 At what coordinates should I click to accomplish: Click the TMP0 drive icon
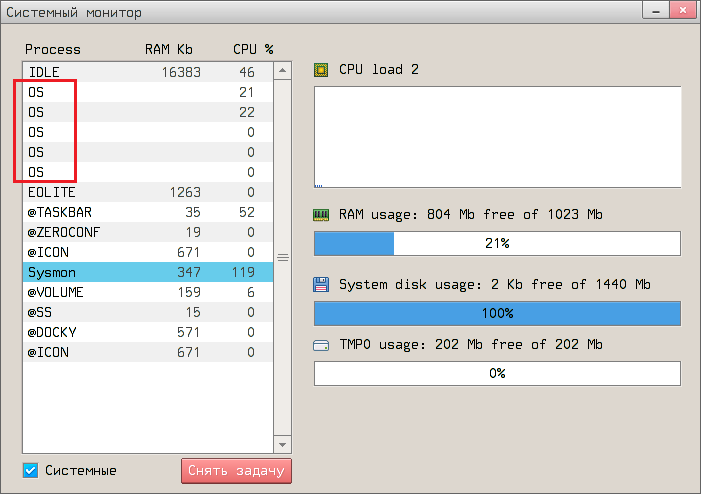pos(321,345)
